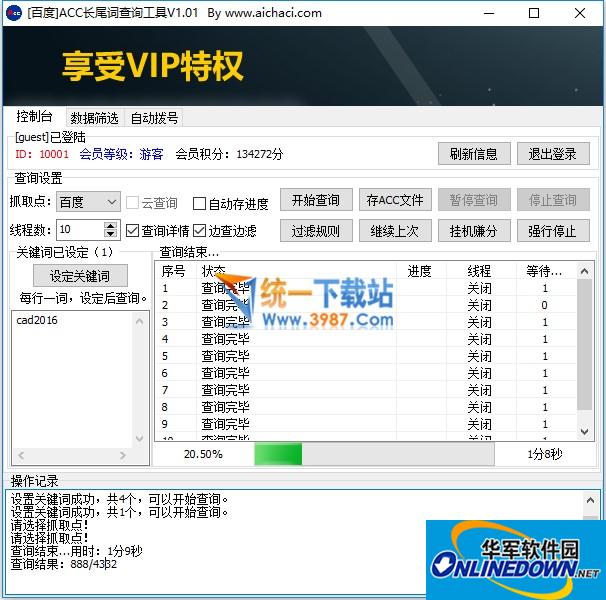Screen dimensions: 606x600
Task: Click keyword list scroll left arrow
Action: (22, 456)
